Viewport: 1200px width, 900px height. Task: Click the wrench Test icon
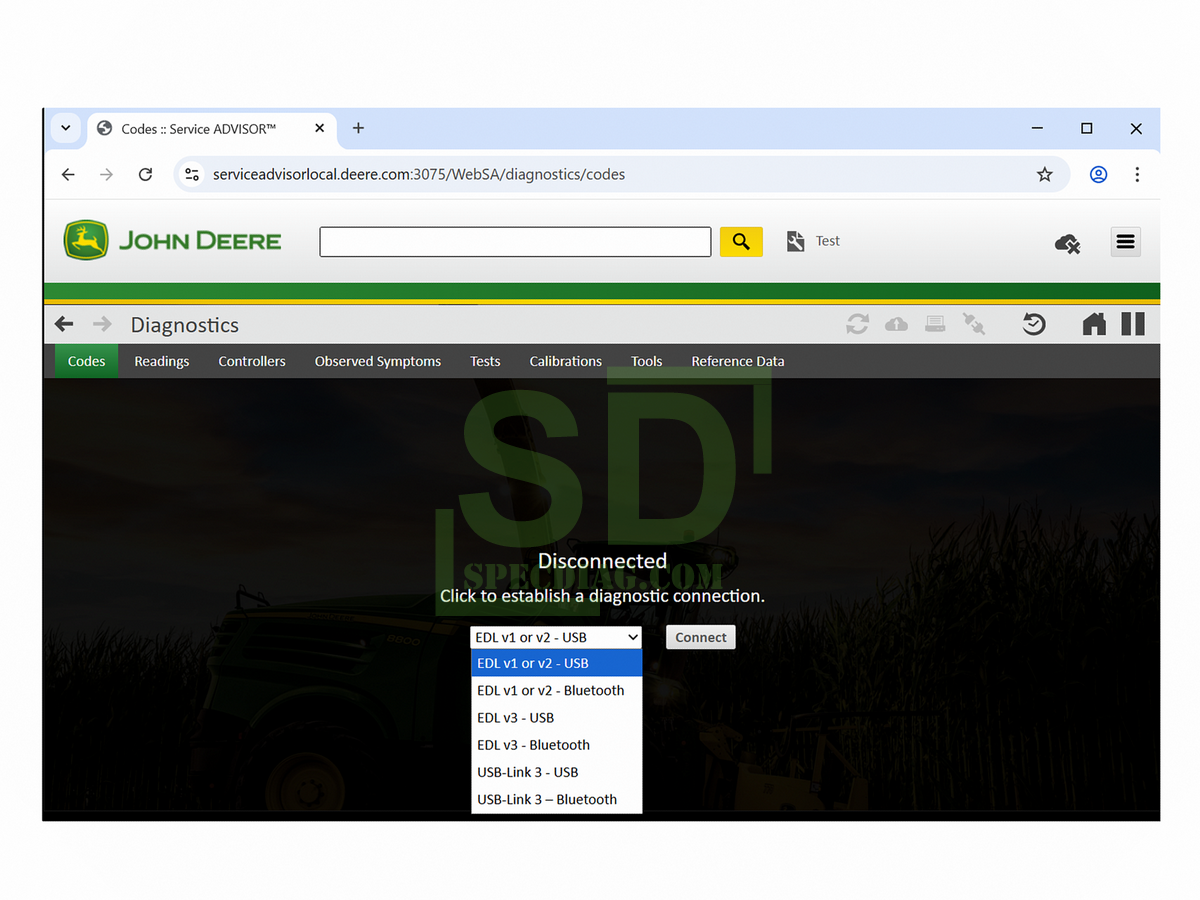click(x=796, y=241)
